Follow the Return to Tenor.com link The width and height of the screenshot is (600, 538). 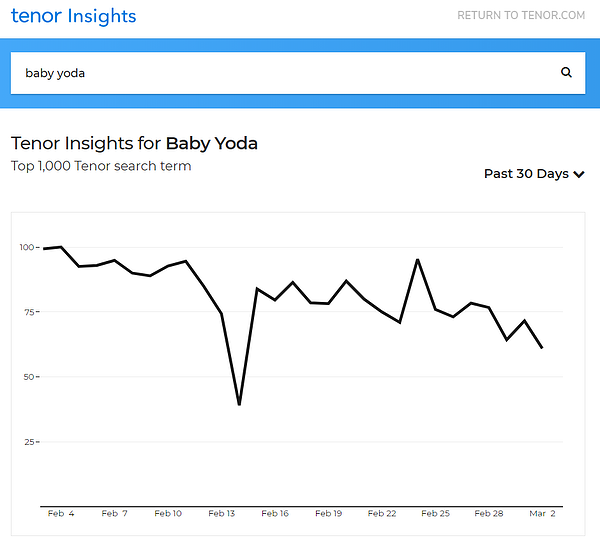520,16
